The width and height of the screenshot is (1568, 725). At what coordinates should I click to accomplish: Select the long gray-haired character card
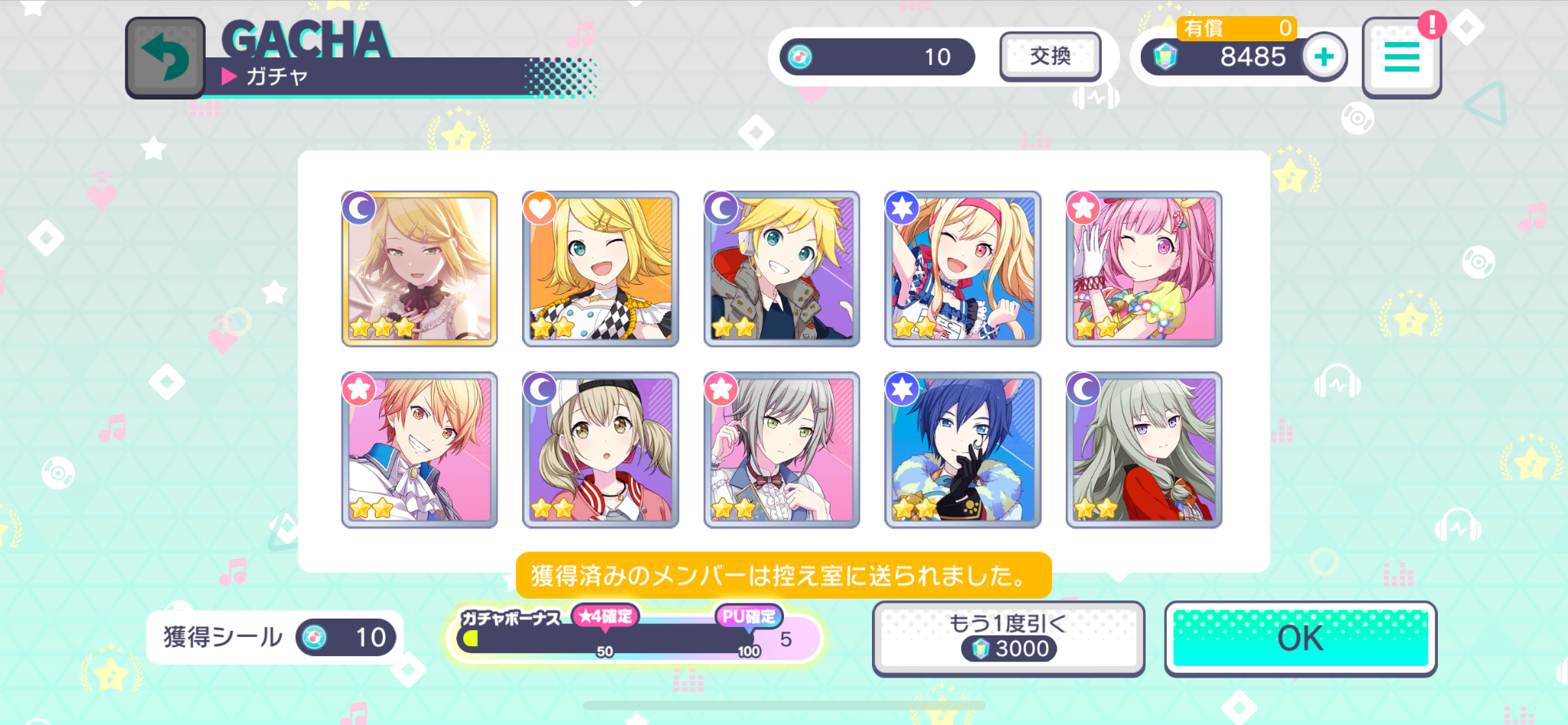[x=1144, y=449]
